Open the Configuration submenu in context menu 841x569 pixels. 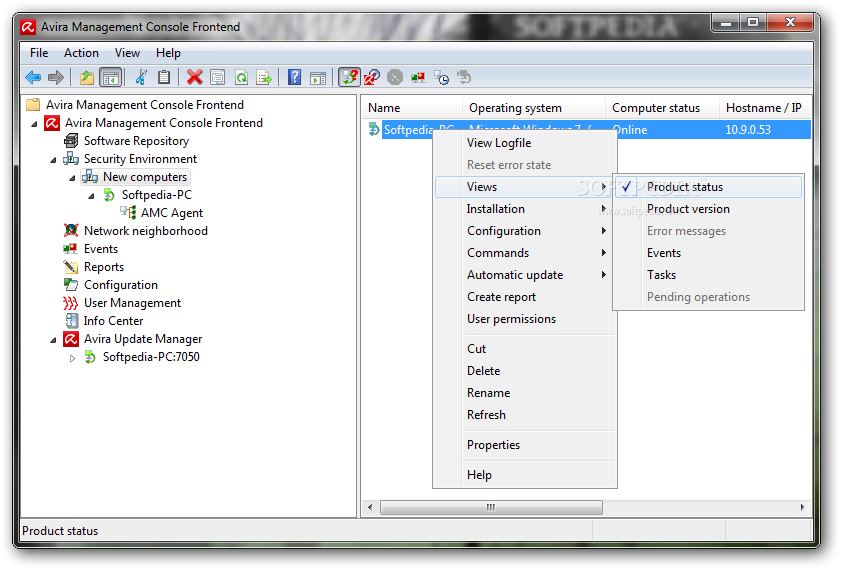(x=525, y=231)
